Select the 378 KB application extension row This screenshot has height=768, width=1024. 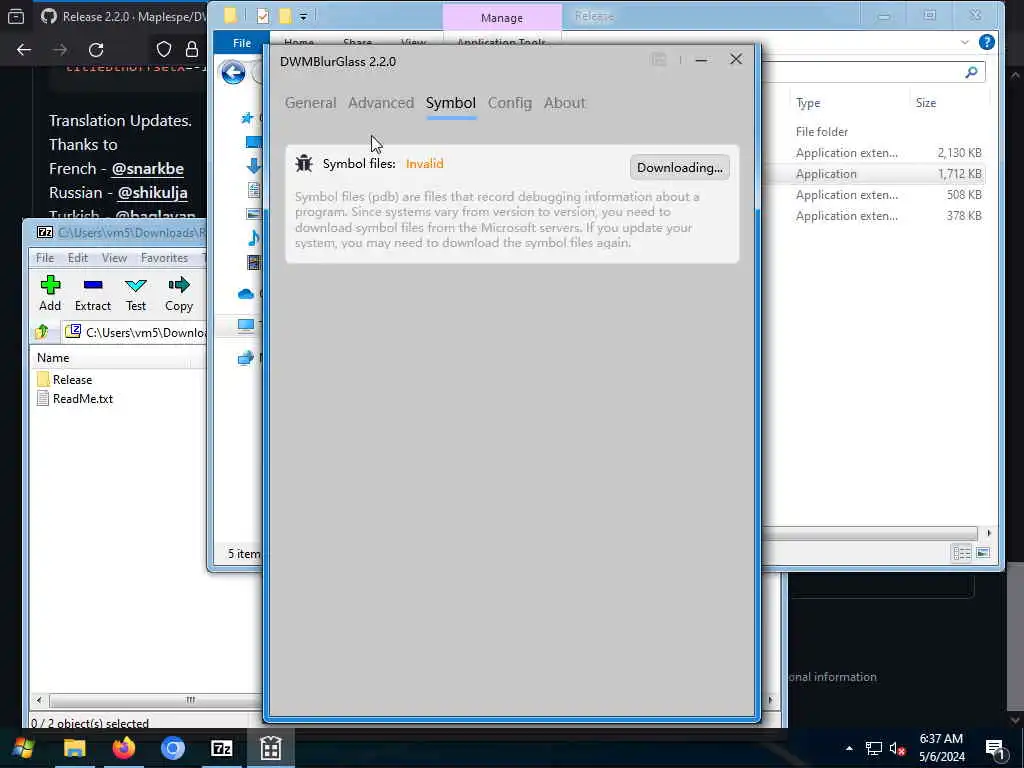click(x=888, y=216)
